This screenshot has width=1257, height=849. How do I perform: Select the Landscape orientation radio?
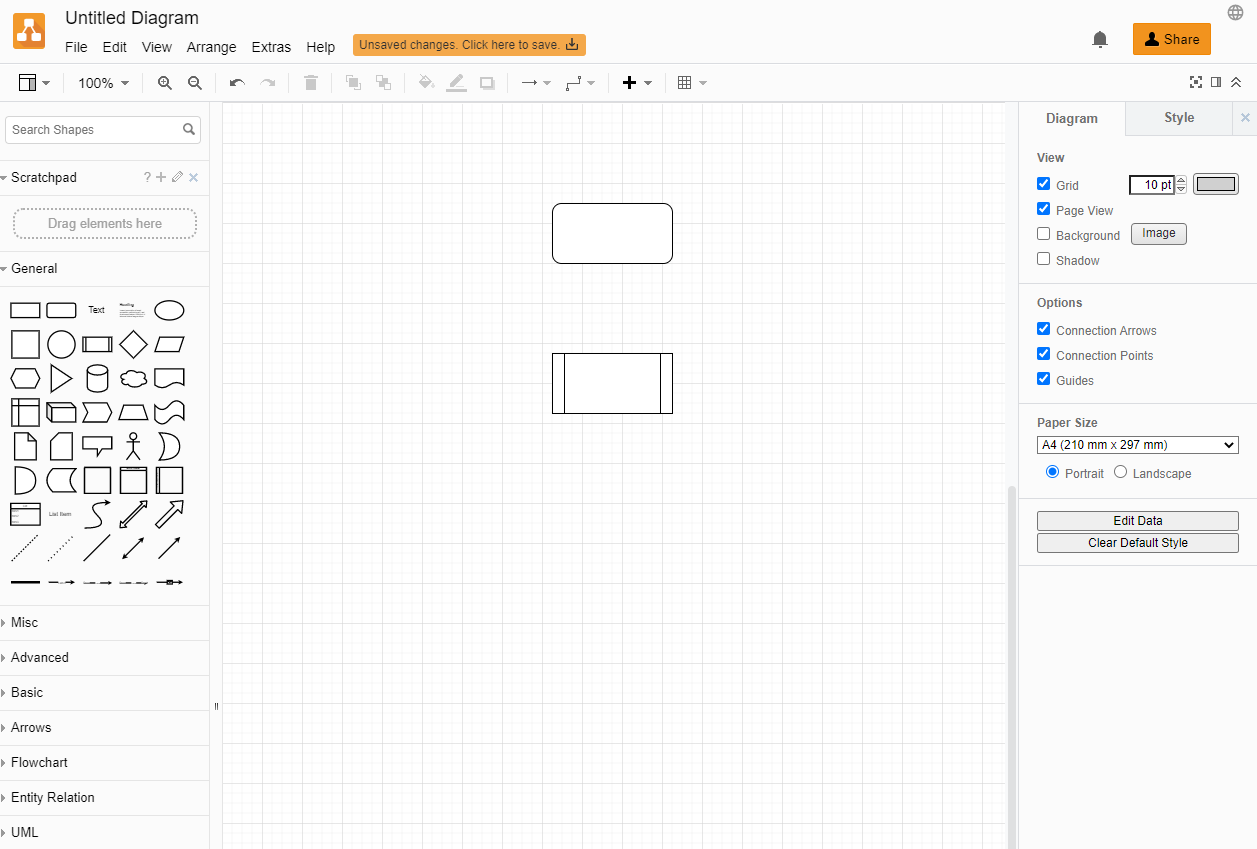tap(1120, 472)
